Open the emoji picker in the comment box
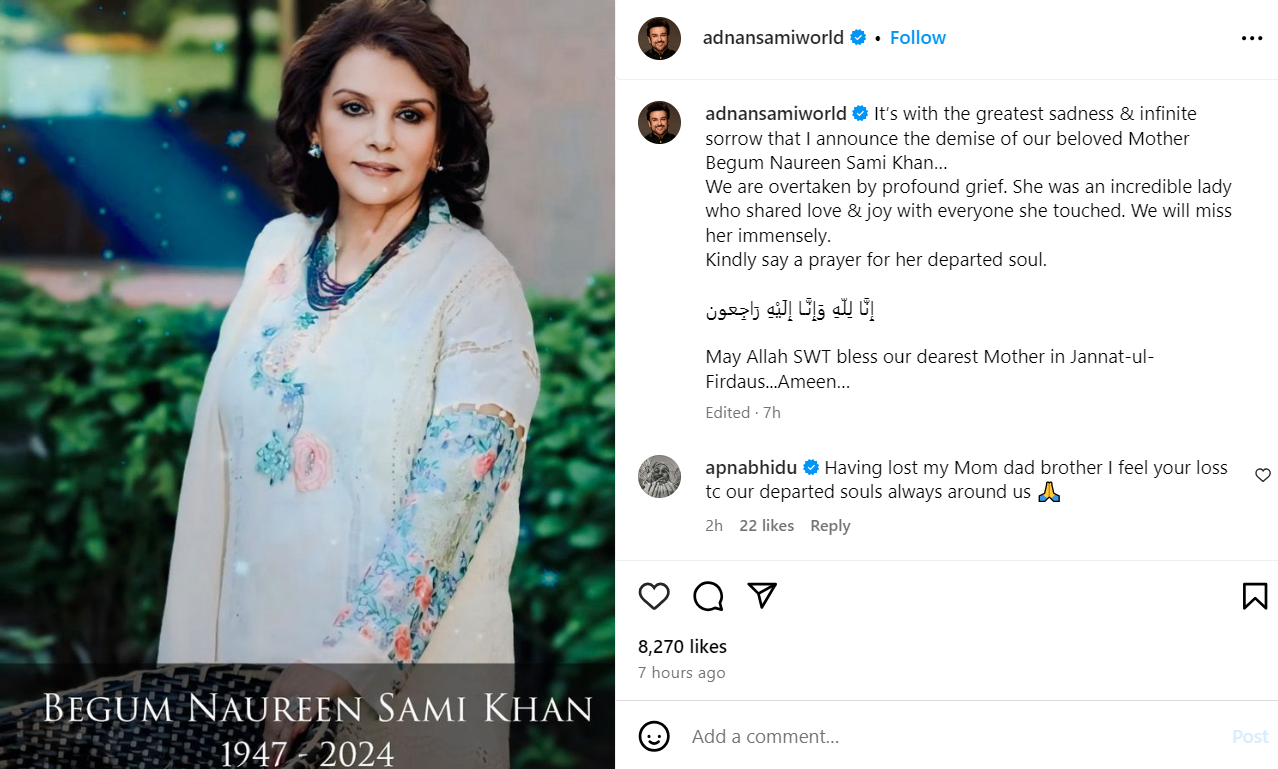Viewport: 1278px width, 769px height. (x=654, y=736)
